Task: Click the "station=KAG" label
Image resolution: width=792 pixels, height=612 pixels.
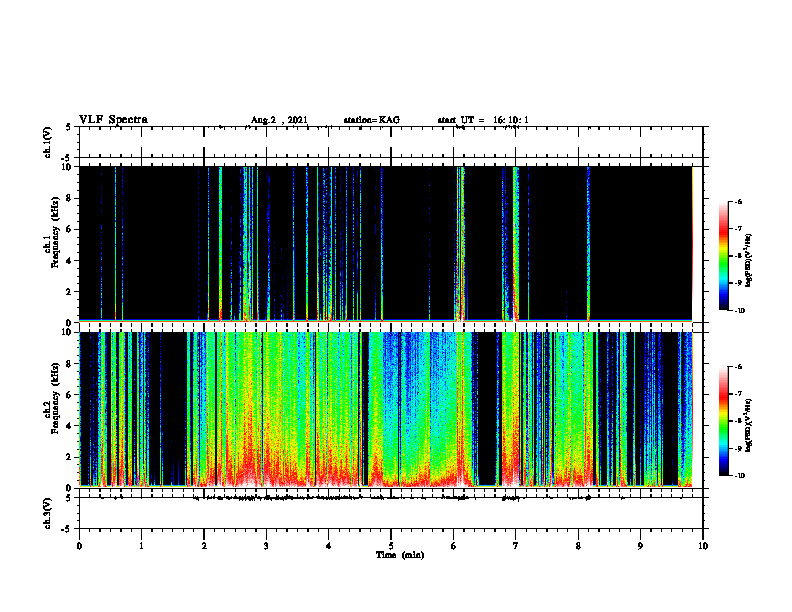Action: click(371, 120)
